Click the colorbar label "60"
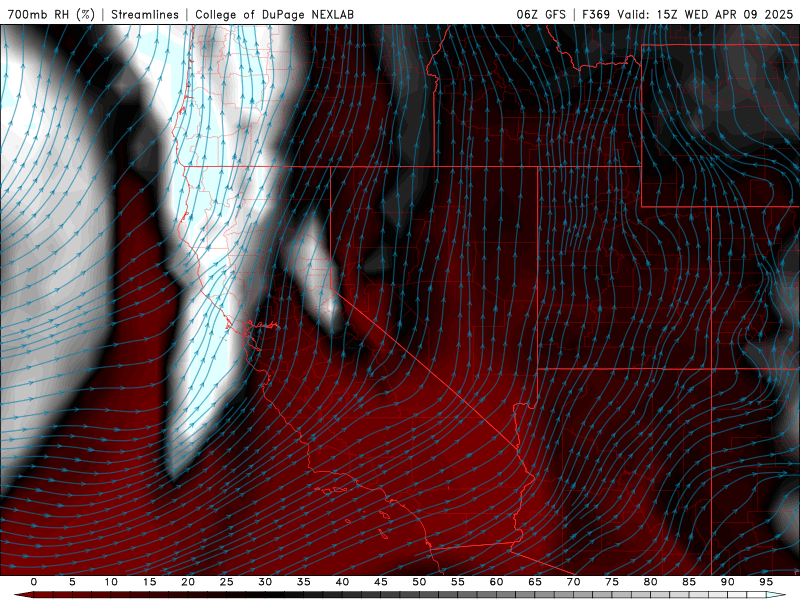The width and height of the screenshot is (800, 600). coord(496,582)
